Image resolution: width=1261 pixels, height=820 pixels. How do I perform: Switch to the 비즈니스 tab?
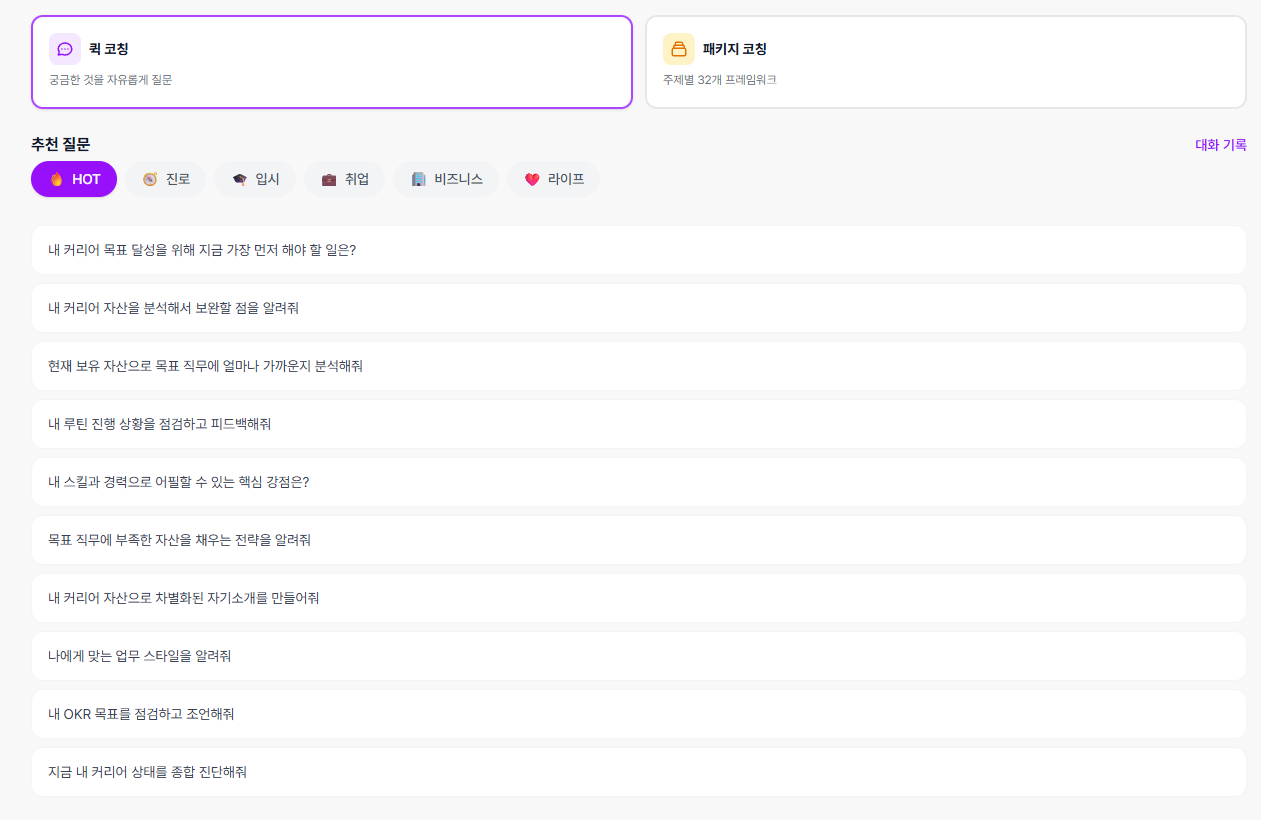(x=446, y=179)
